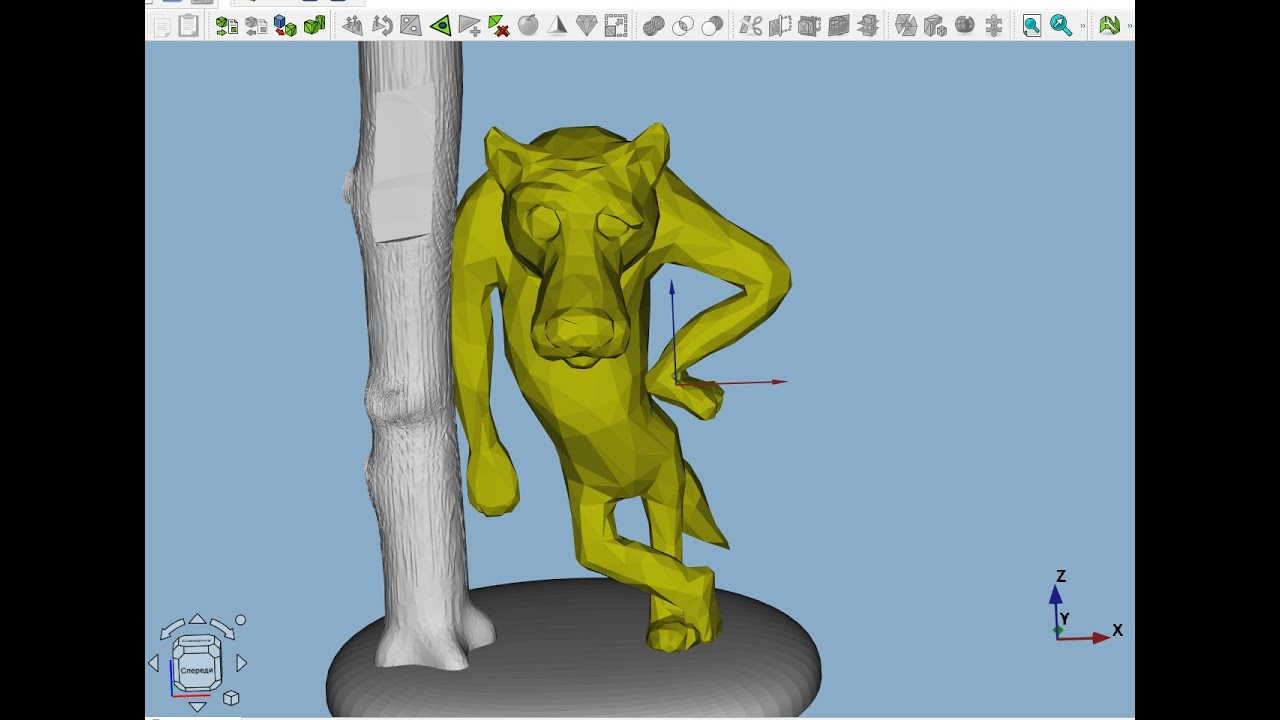Select mesh intersection boolean icon
This screenshot has height=720, width=1280.
click(683, 26)
